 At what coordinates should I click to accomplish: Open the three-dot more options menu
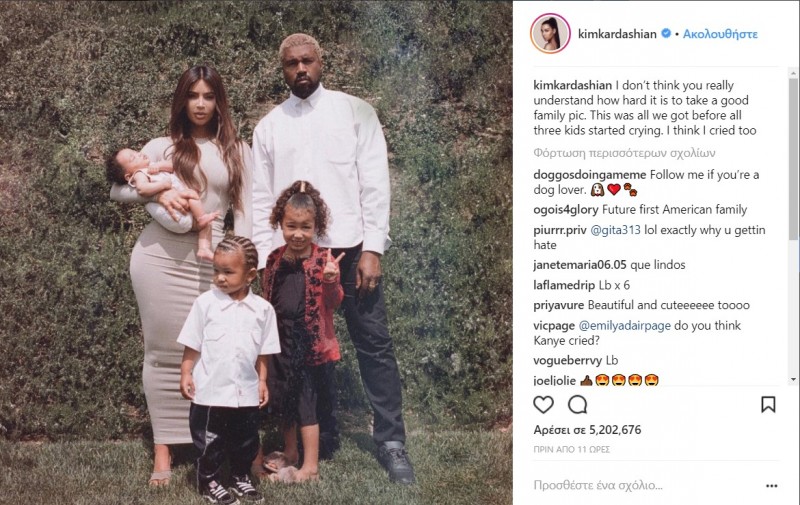tap(771, 486)
